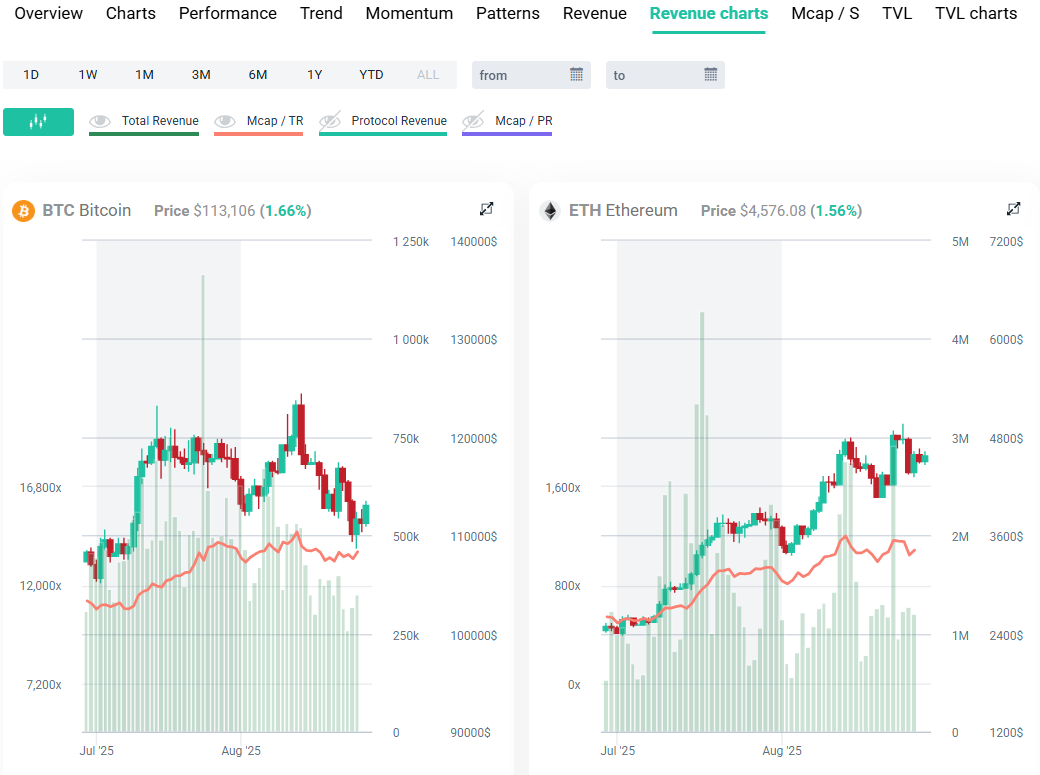Set time range to 1D
Screen dimensions: 1040x775
point(31,75)
